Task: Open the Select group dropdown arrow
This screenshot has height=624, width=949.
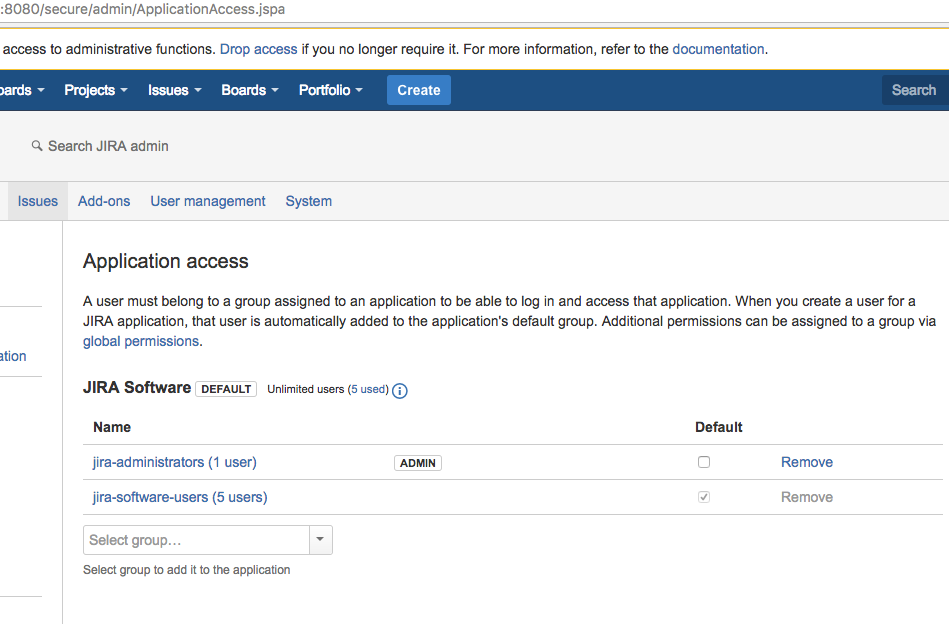Action: tap(321, 539)
